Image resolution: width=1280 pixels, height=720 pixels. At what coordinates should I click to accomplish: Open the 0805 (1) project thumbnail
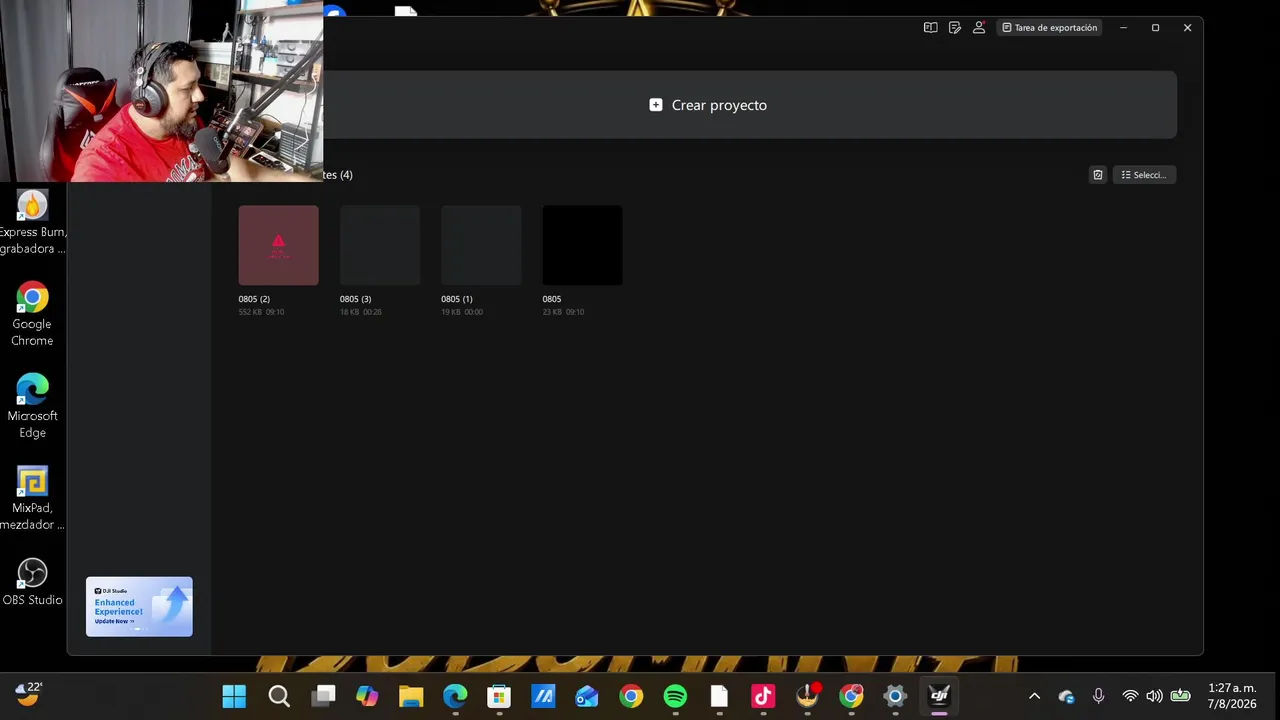point(481,245)
